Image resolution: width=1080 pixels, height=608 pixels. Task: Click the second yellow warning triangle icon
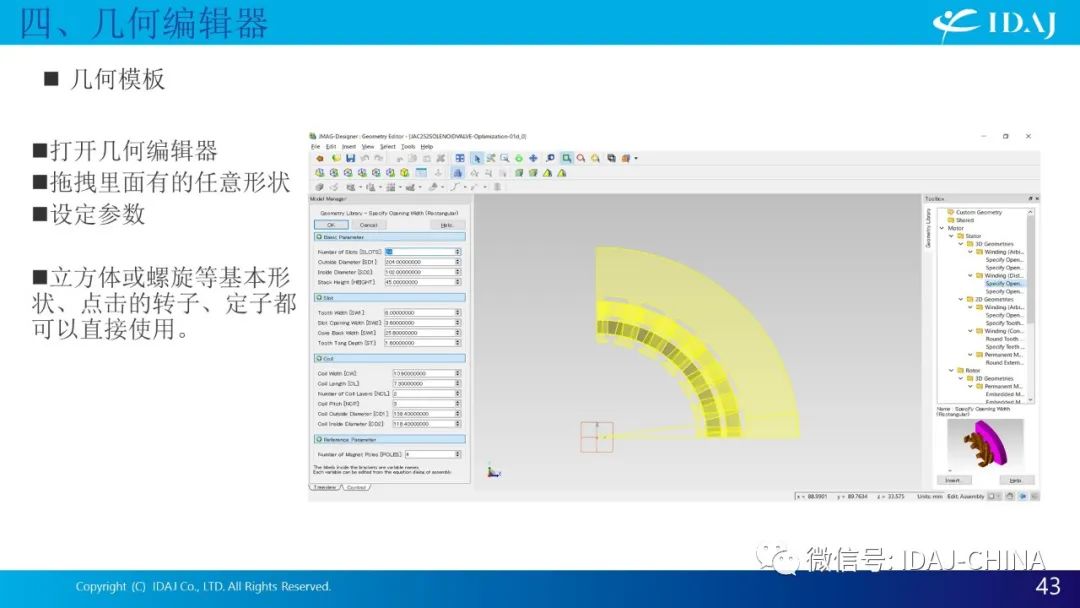pyautogui.click(x=561, y=173)
